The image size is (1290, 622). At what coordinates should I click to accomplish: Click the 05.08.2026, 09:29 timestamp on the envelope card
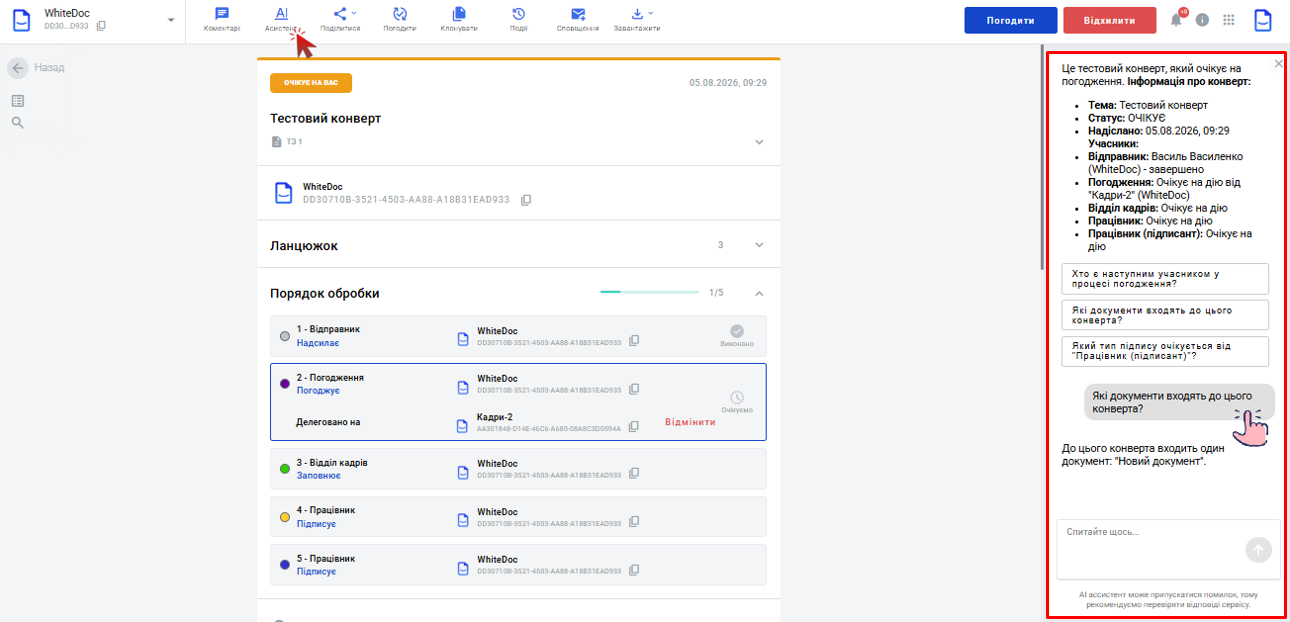click(x=728, y=83)
